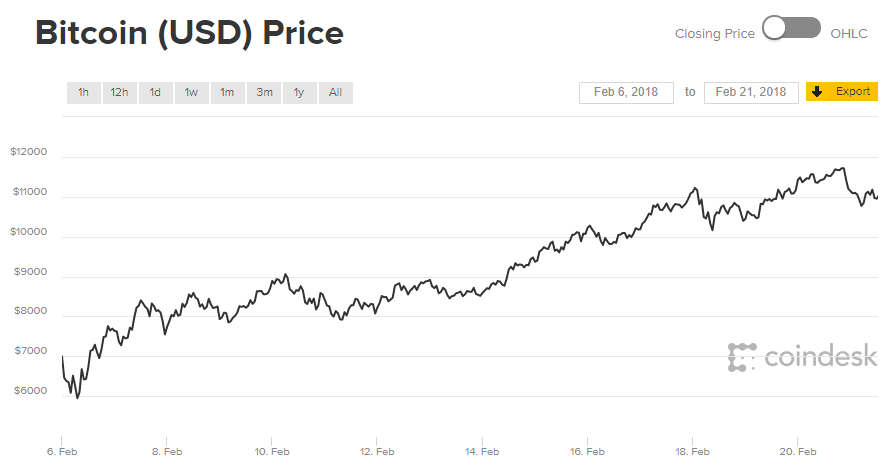Click the 6. Feb axis marker
The width and height of the screenshot is (887, 473).
pos(62,451)
